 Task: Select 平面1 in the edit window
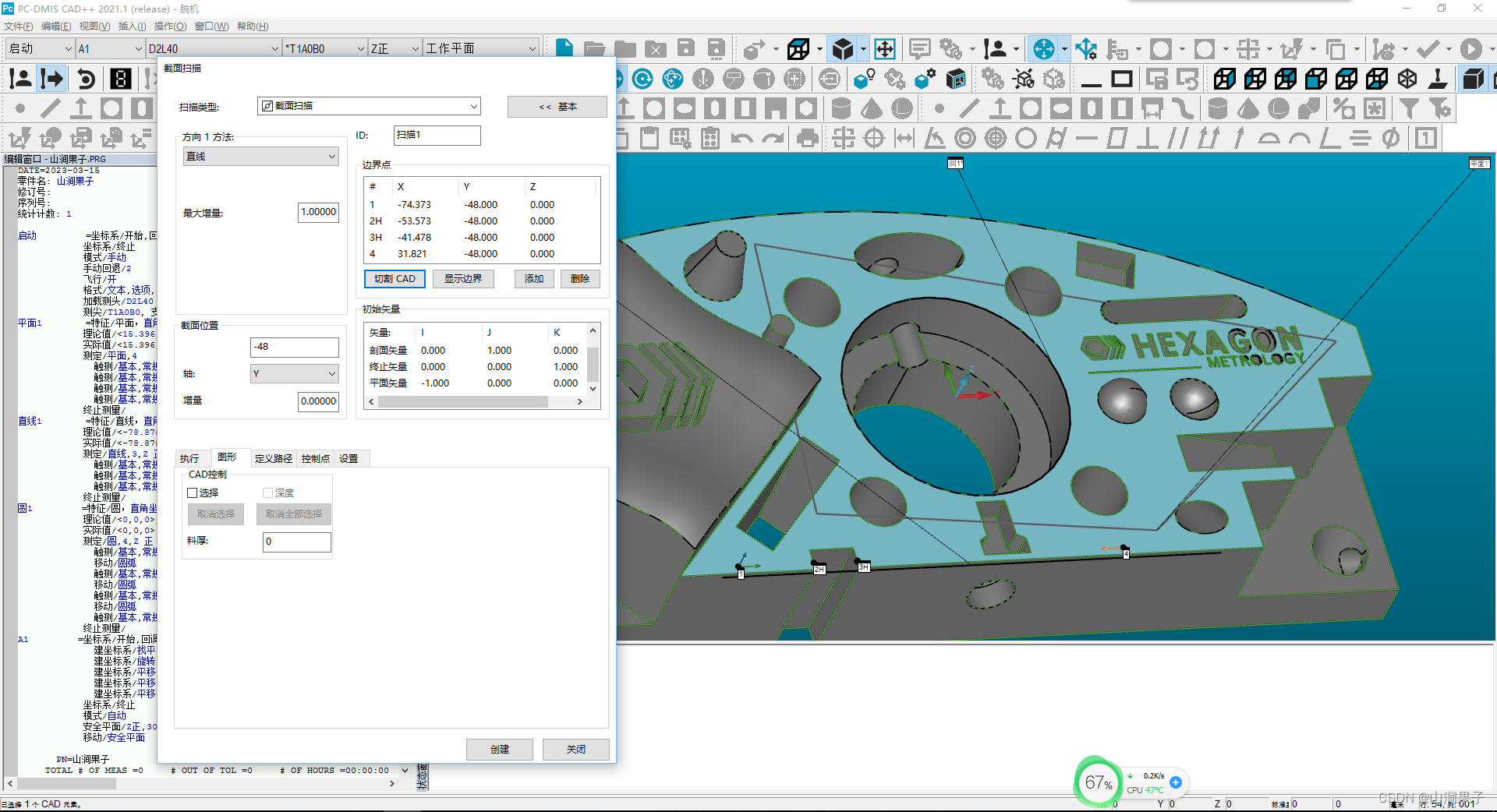(x=30, y=323)
